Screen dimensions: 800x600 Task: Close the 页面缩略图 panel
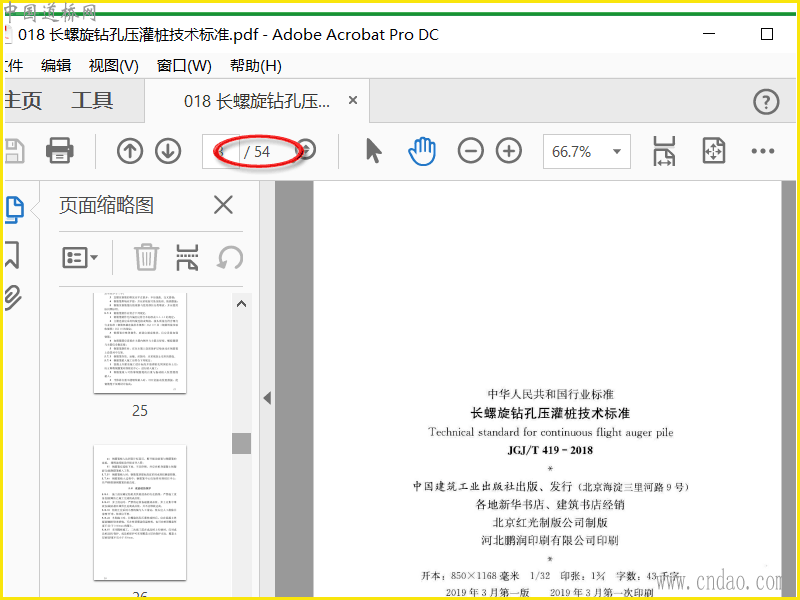pyautogui.click(x=223, y=205)
